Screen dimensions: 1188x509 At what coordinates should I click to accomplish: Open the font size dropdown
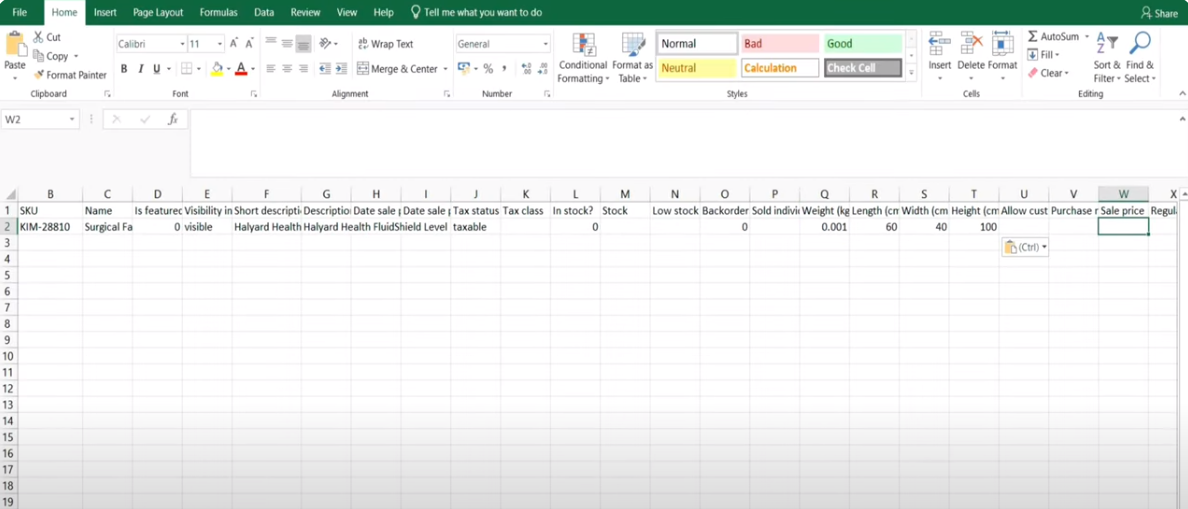220,44
